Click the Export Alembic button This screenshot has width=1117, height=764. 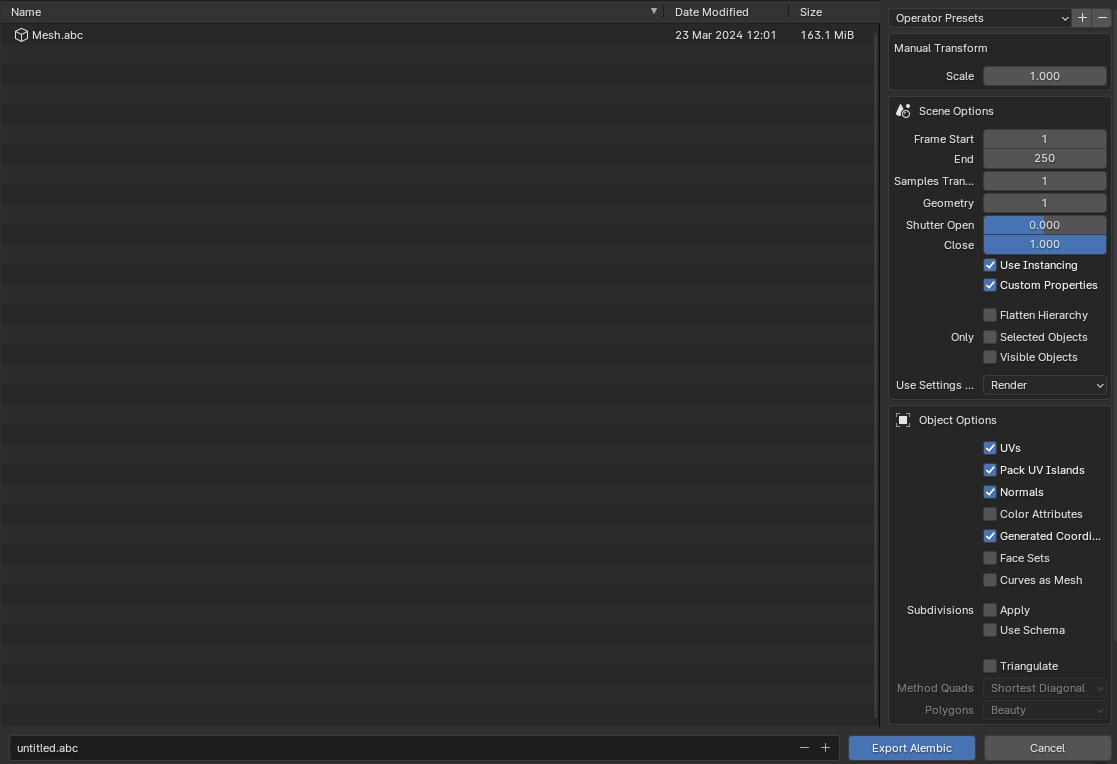coord(911,748)
